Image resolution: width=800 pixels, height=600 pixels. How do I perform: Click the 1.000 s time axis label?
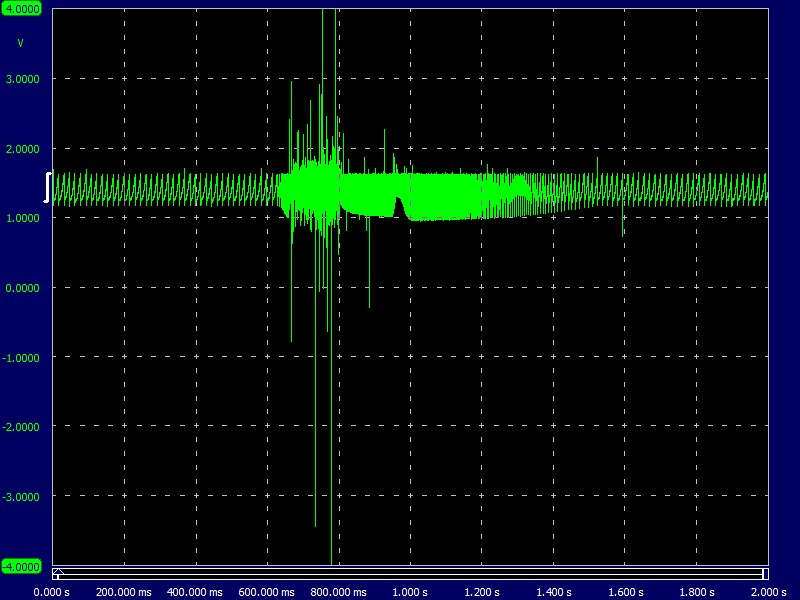410,592
